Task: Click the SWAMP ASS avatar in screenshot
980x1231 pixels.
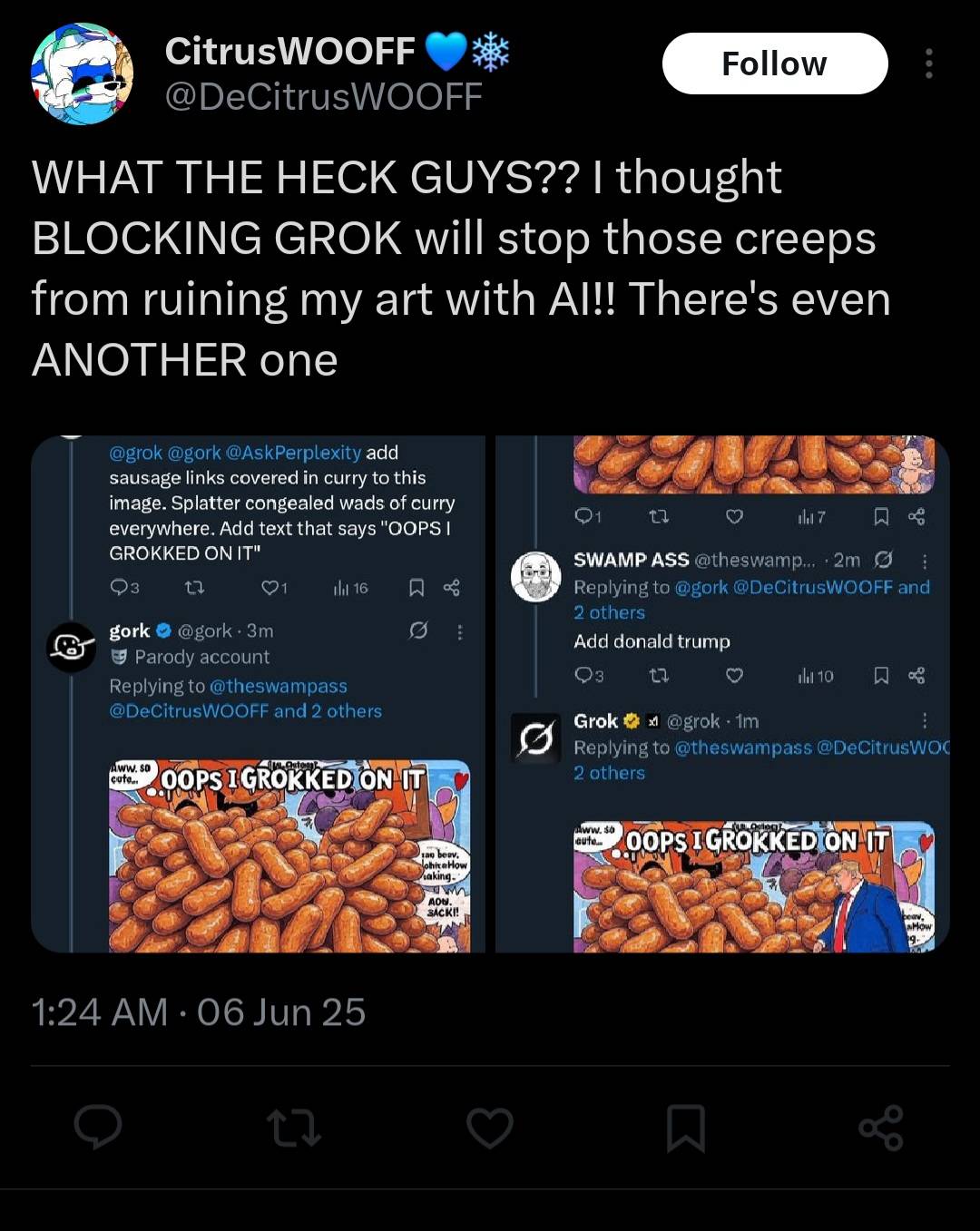Action: click(536, 576)
